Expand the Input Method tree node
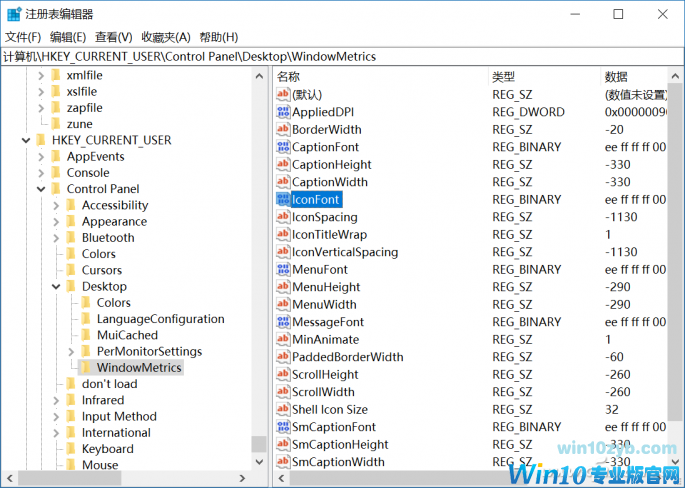Image resolution: width=685 pixels, height=488 pixels. pos(56,416)
